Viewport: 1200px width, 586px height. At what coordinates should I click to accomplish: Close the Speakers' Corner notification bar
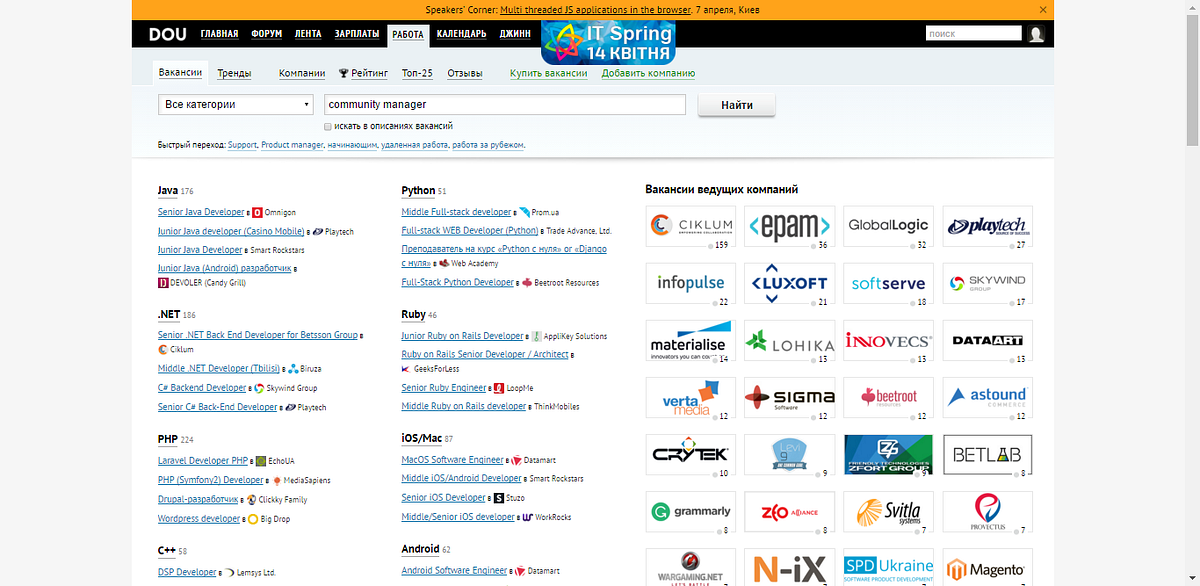pyautogui.click(x=1044, y=9)
